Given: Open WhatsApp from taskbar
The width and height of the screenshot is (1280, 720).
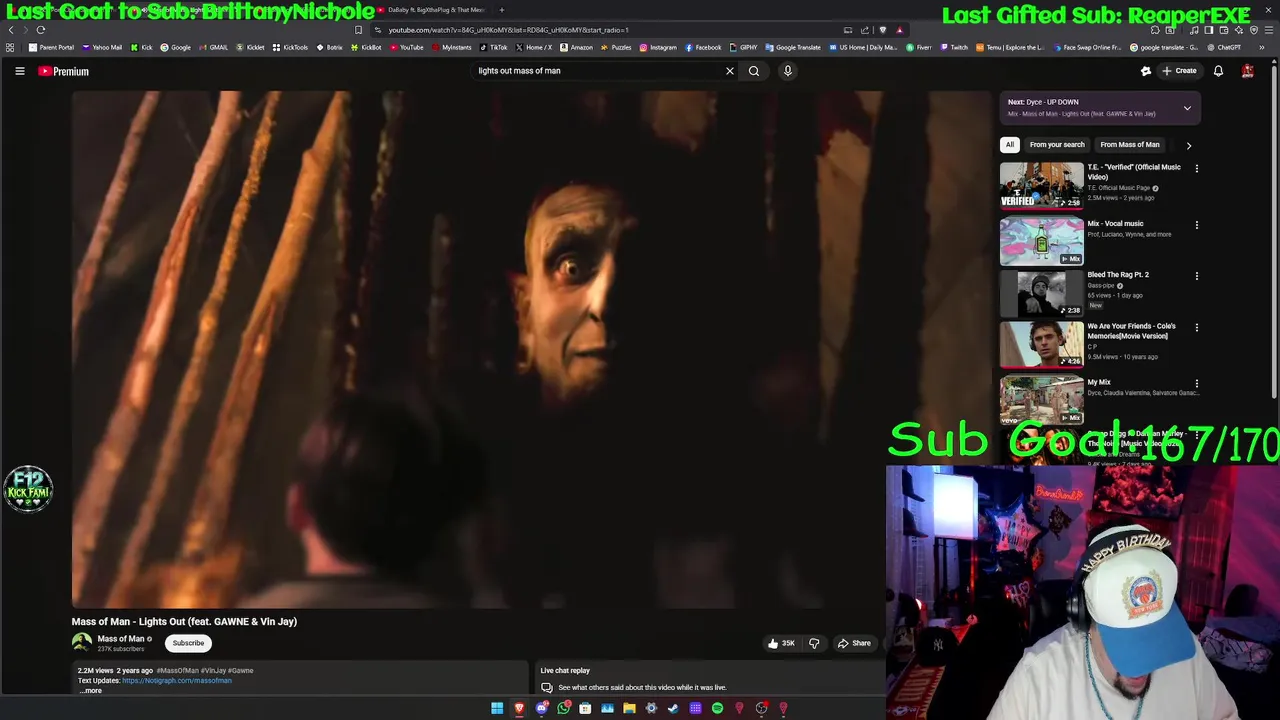Looking at the screenshot, I should pyautogui.click(x=564, y=708).
